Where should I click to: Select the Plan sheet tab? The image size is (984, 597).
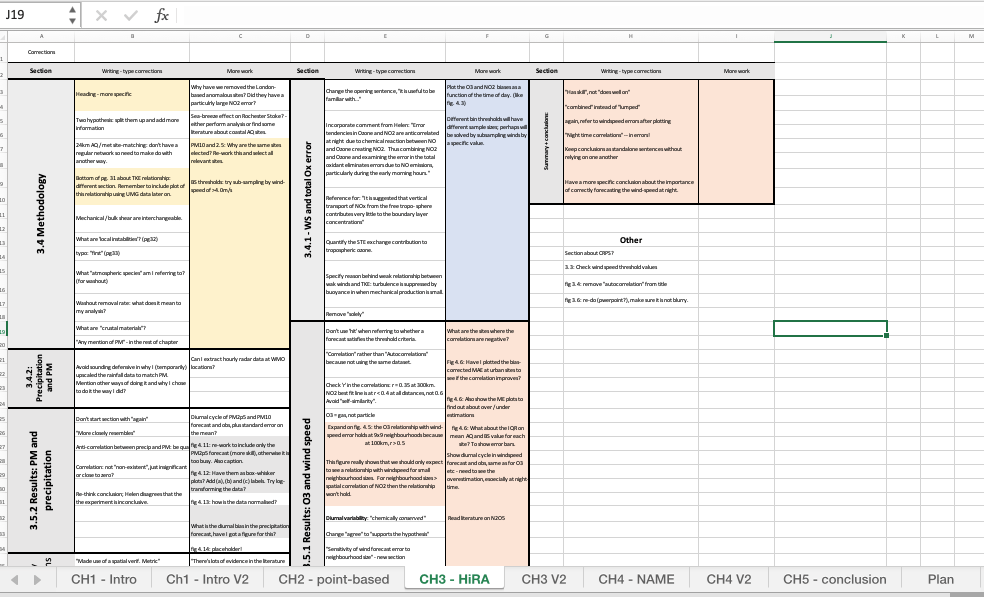coord(940,579)
